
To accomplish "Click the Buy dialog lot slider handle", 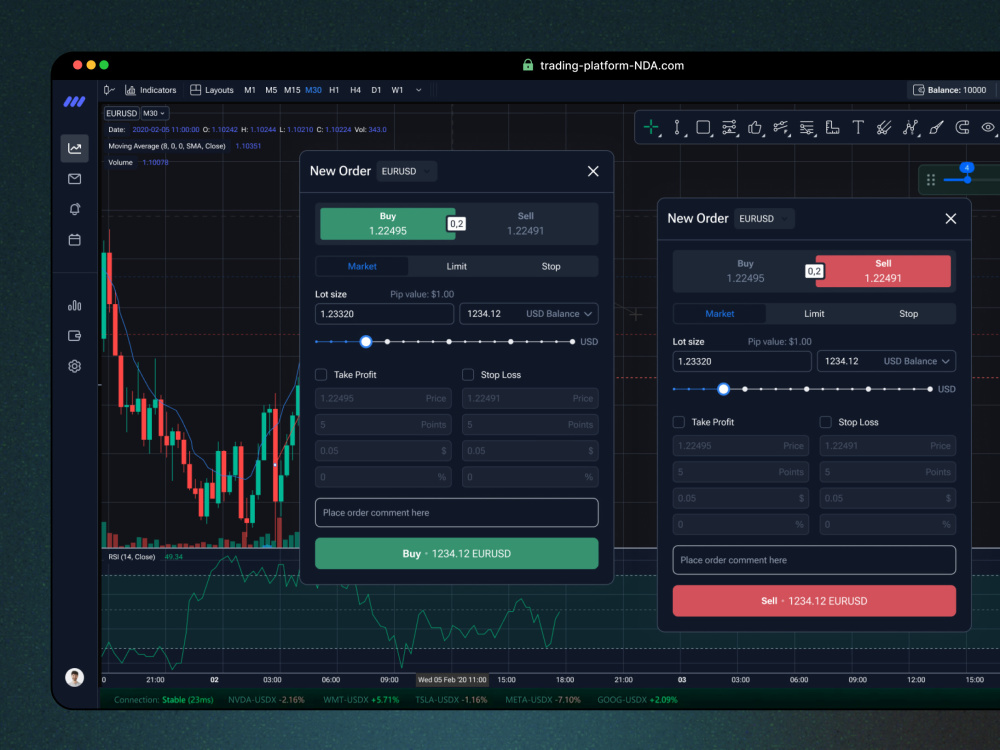I will point(365,342).
